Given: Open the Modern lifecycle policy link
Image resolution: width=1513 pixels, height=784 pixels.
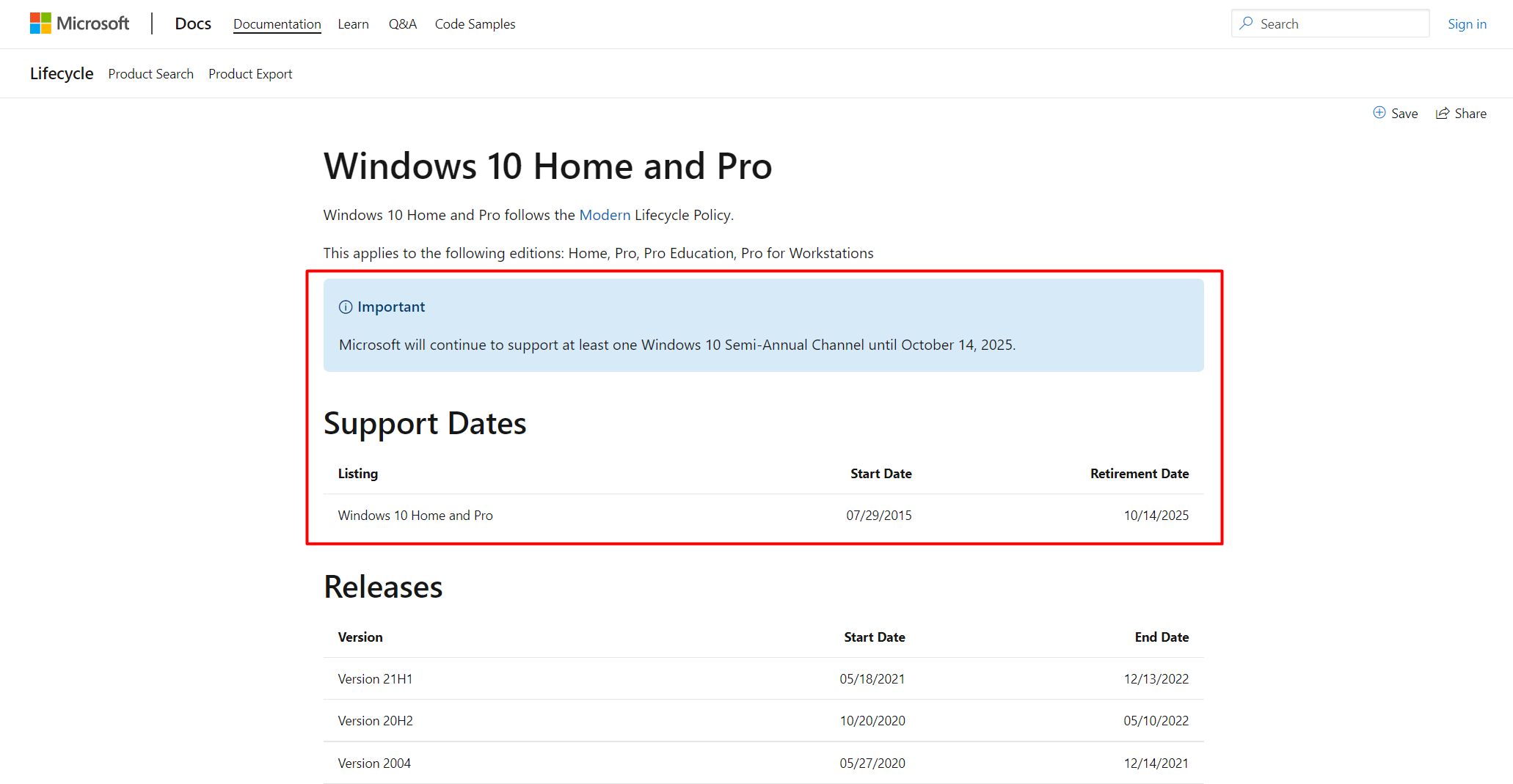Looking at the screenshot, I should tap(605, 215).
